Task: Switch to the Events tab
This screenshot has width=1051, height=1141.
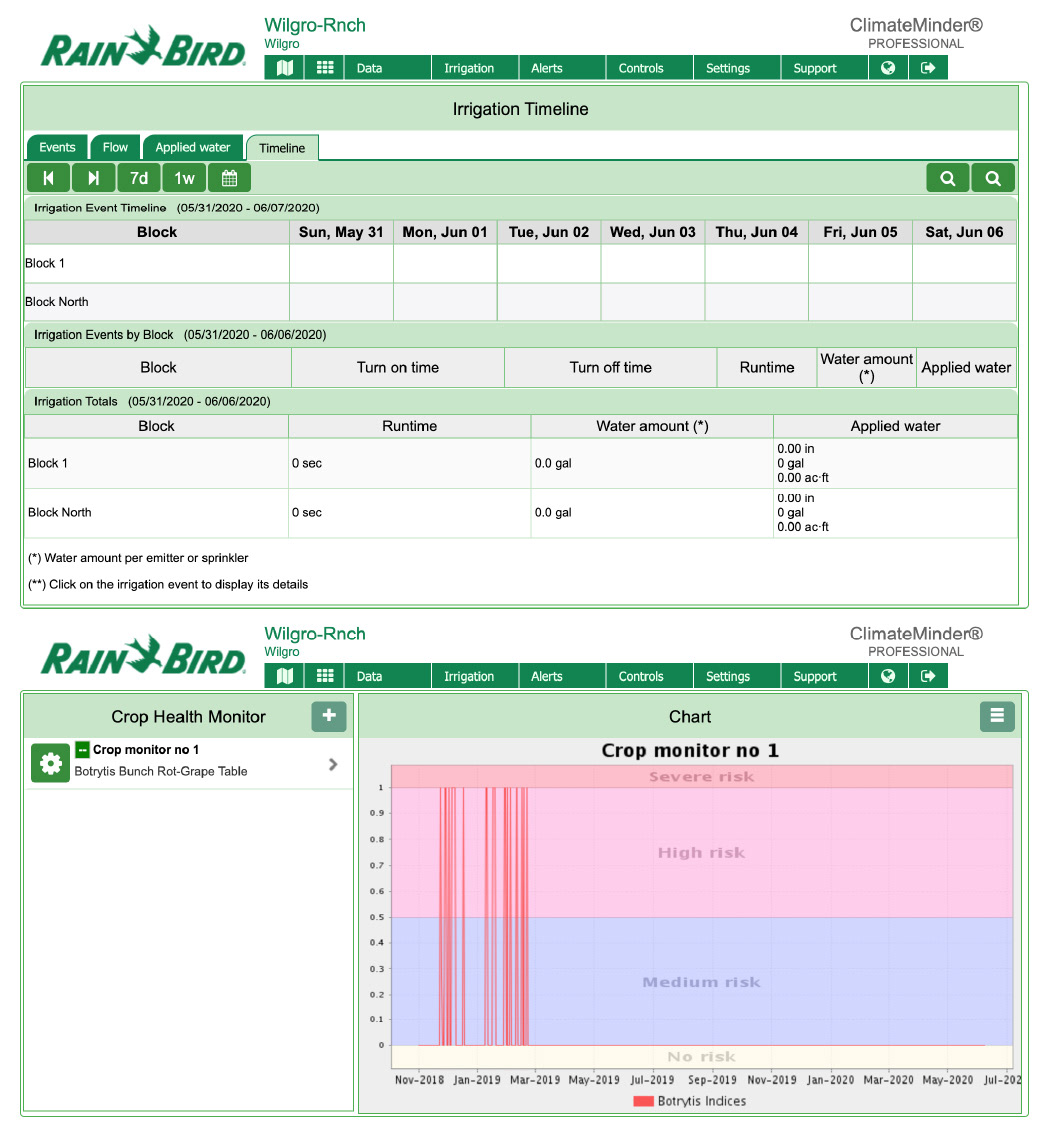Action: click(57, 147)
